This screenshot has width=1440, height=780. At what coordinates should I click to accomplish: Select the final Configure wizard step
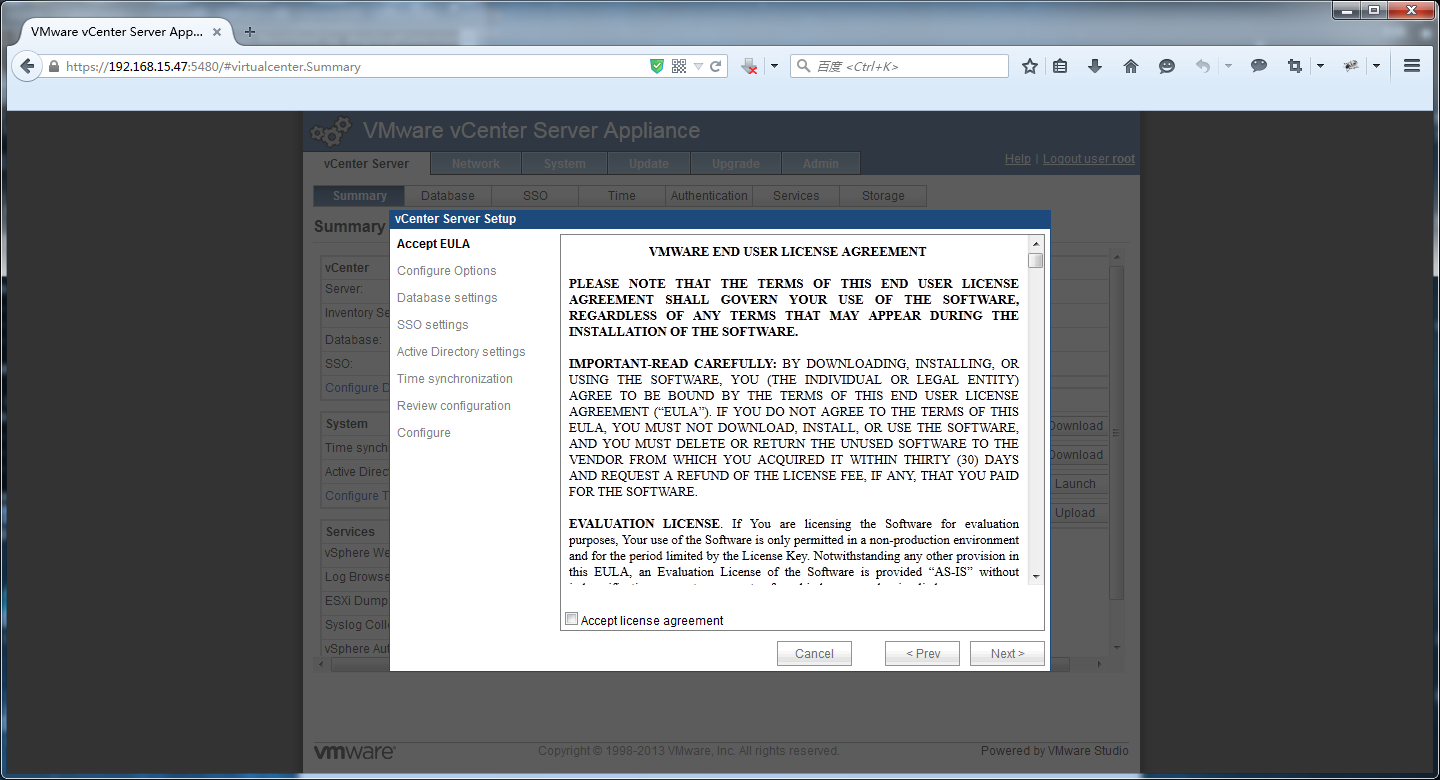(x=424, y=433)
